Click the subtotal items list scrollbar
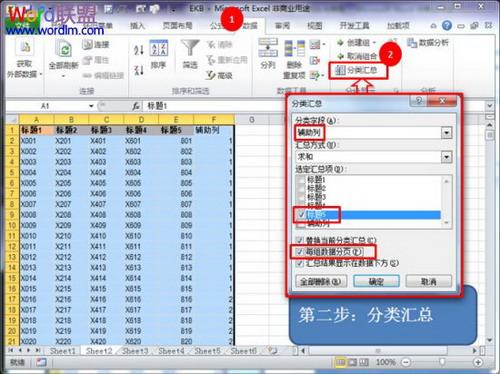The image size is (500, 374). click(x=447, y=202)
